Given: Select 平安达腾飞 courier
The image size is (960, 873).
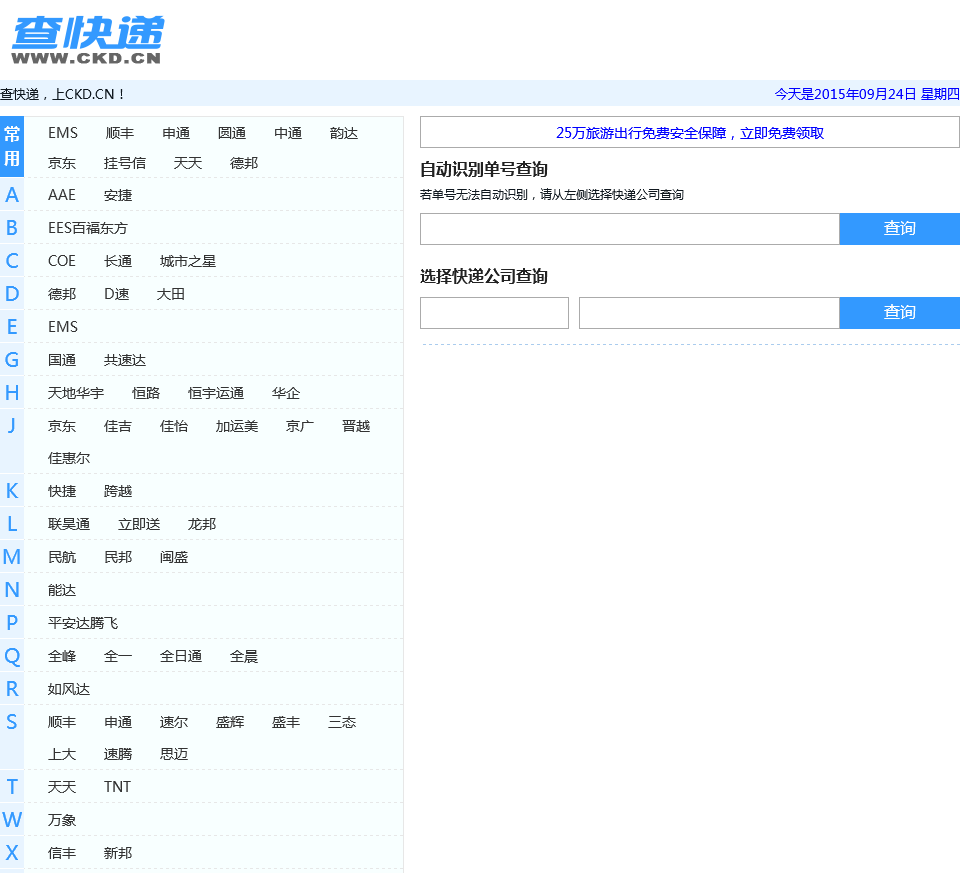Looking at the screenshot, I should pyautogui.click(x=83, y=623).
